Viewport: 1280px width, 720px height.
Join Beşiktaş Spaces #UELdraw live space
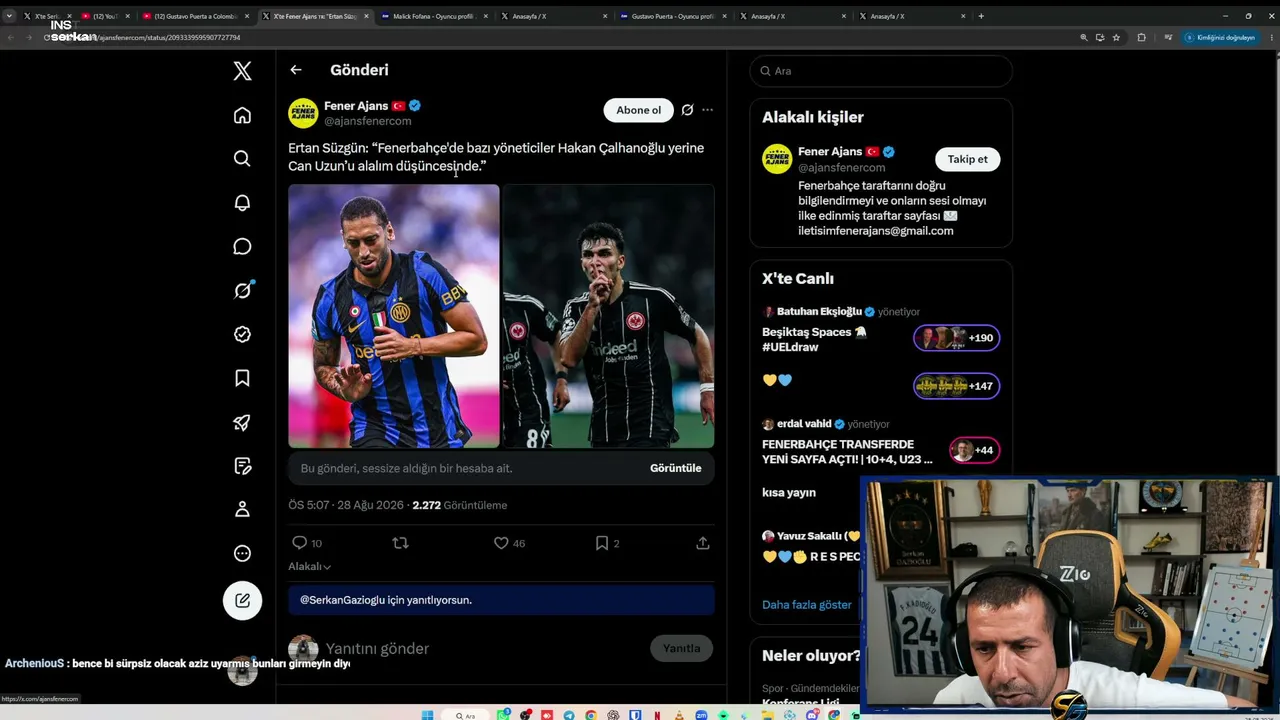814,339
